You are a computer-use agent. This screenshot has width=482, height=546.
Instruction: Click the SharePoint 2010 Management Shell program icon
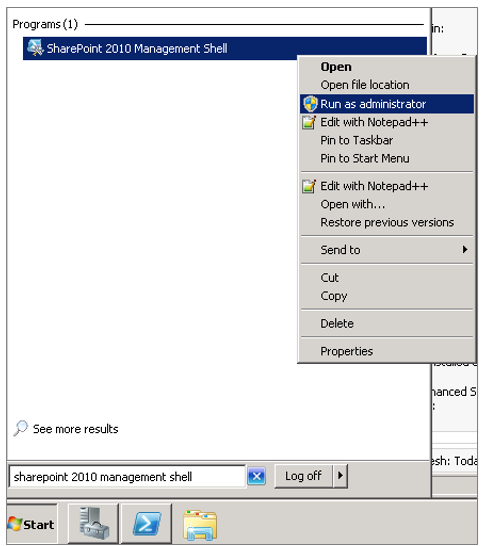(x=35, y=48)
